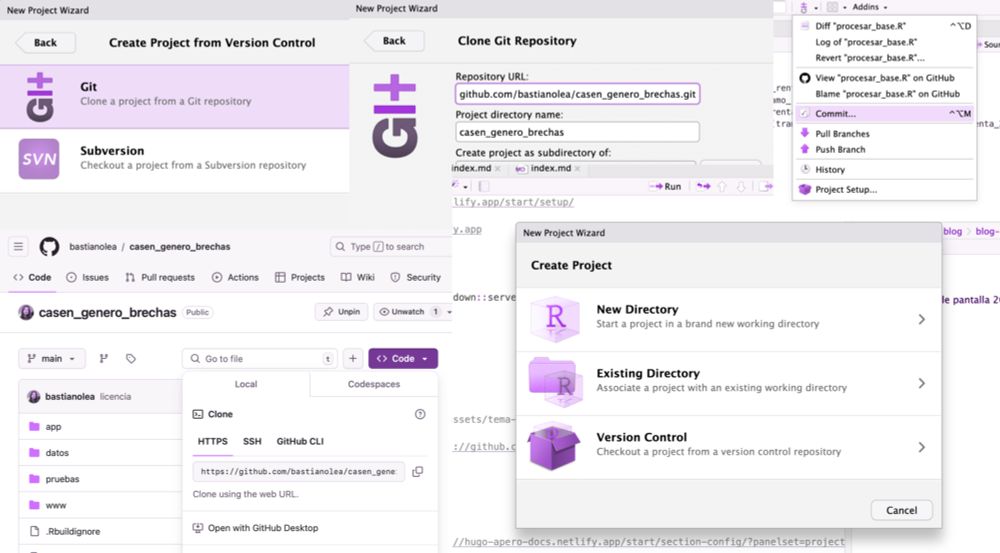Open History from the Git menu
Image resolution: width=1000 pixels, height=553 pixels.
(x=885, y=170)
